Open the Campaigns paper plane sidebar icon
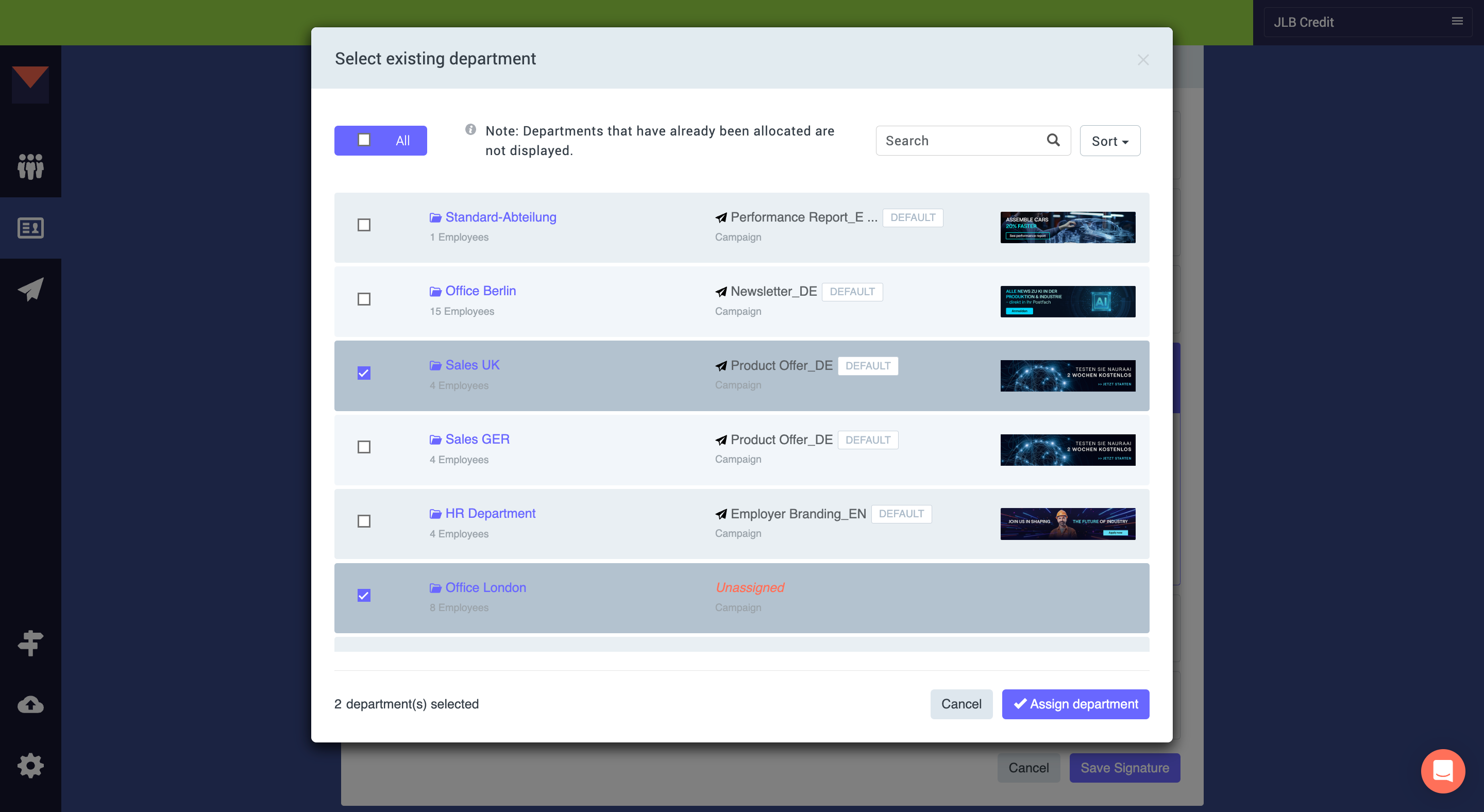Screen dimensions: 1484x812 30,289
